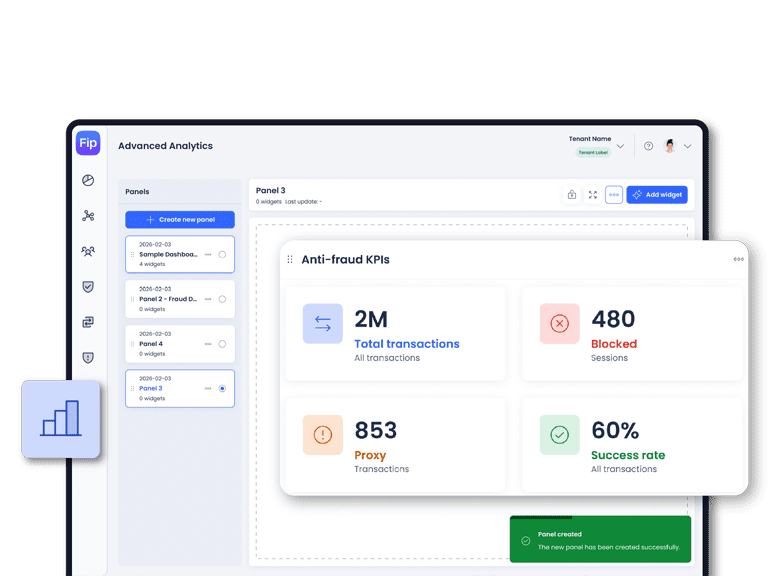Click the Anti-fraud KPIs widget title
Image resolution: width=768 pixels, height=576 pixels.
[345, 260]
